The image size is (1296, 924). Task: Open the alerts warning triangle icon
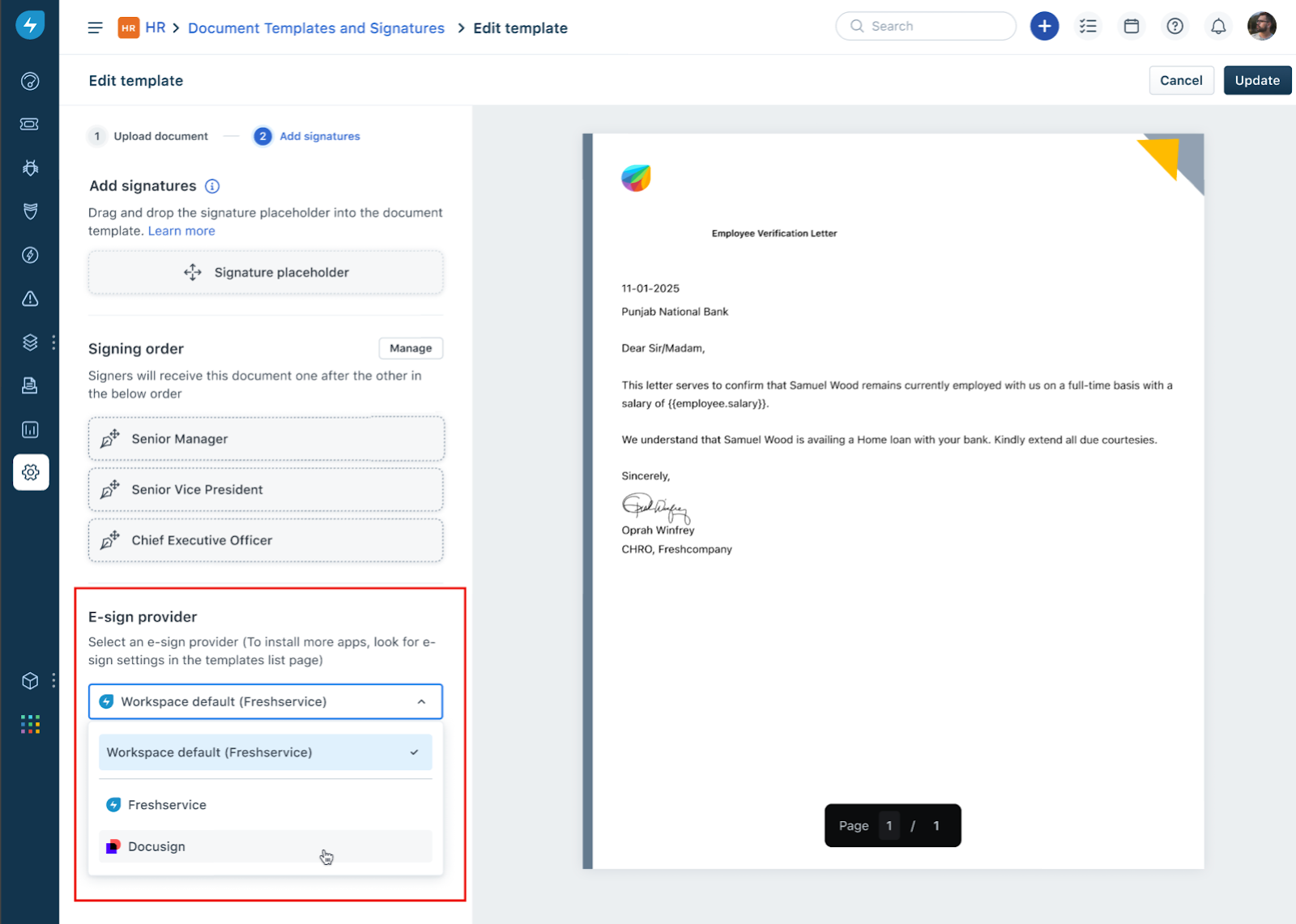[30, 299]
